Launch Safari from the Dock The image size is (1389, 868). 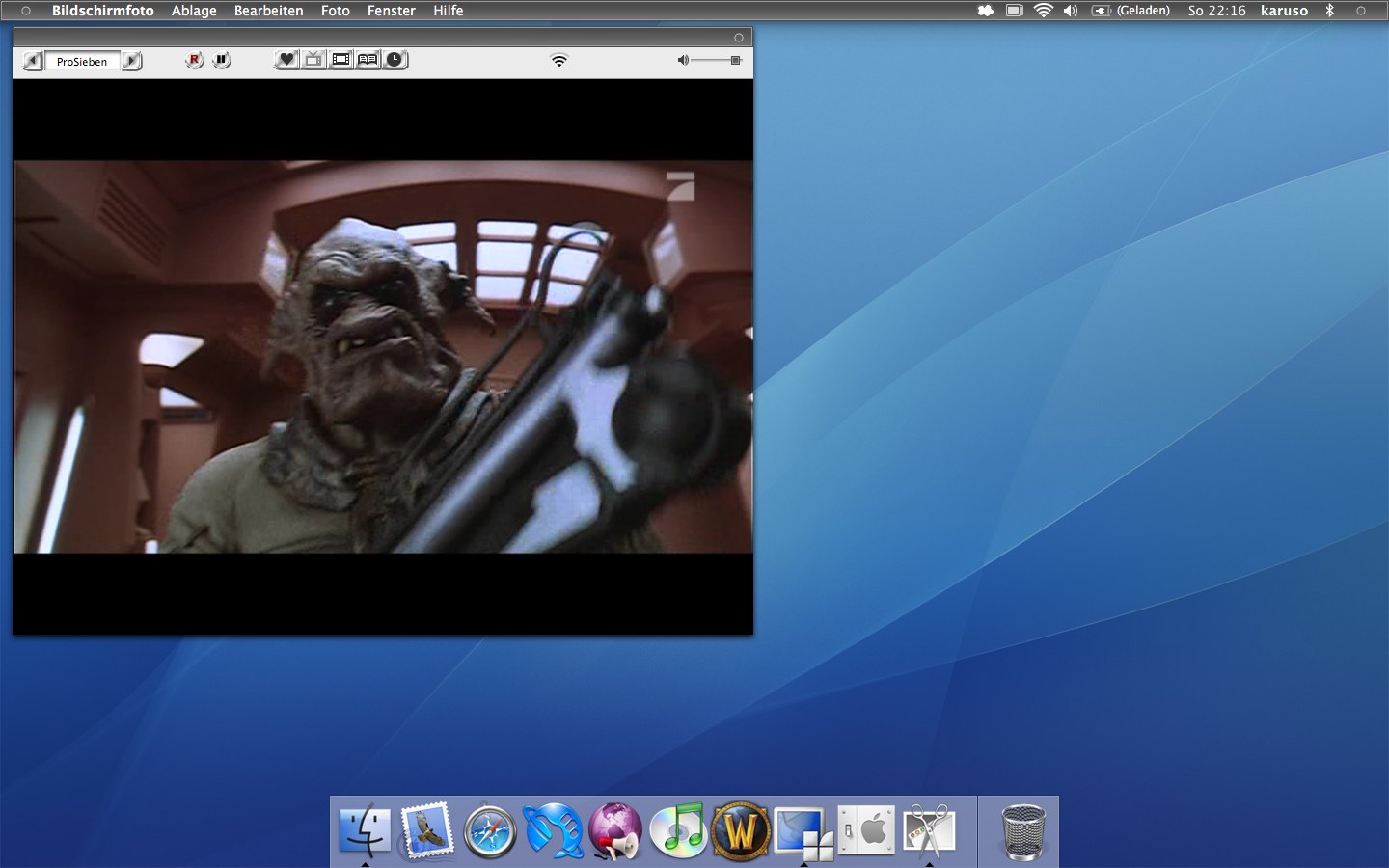pos(490,830)
